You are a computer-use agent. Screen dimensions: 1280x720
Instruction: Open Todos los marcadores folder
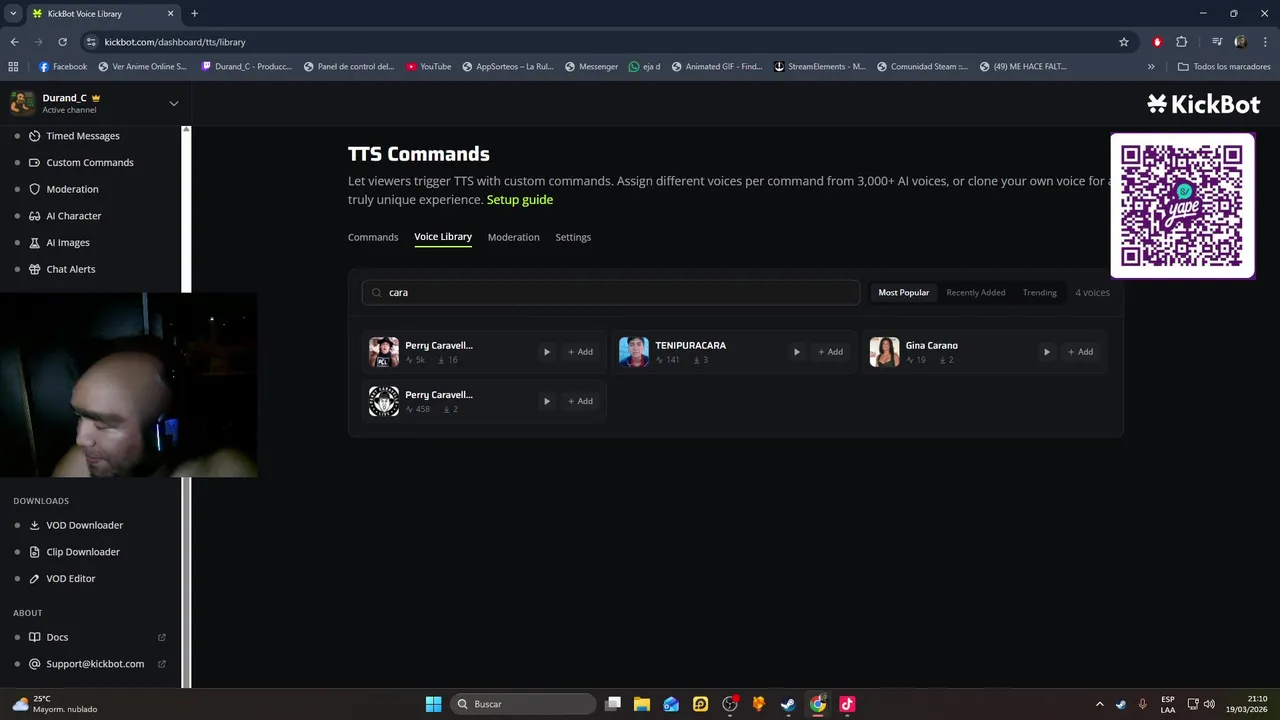pyautogui.click(x=1224, y=67)
